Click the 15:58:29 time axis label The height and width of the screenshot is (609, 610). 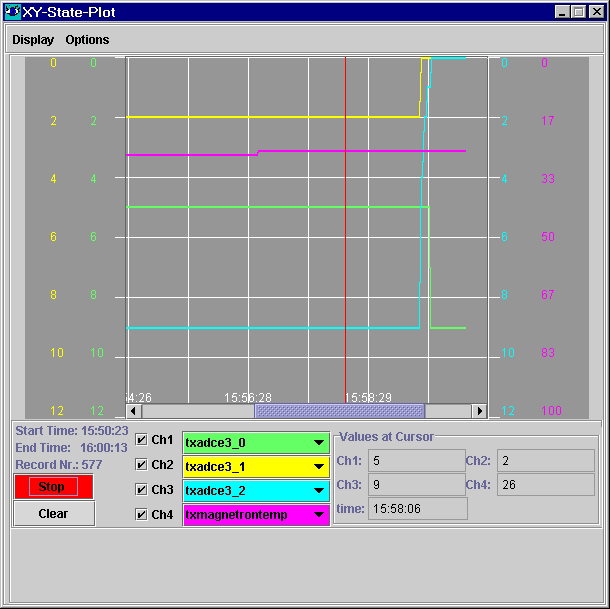(368, 398)
